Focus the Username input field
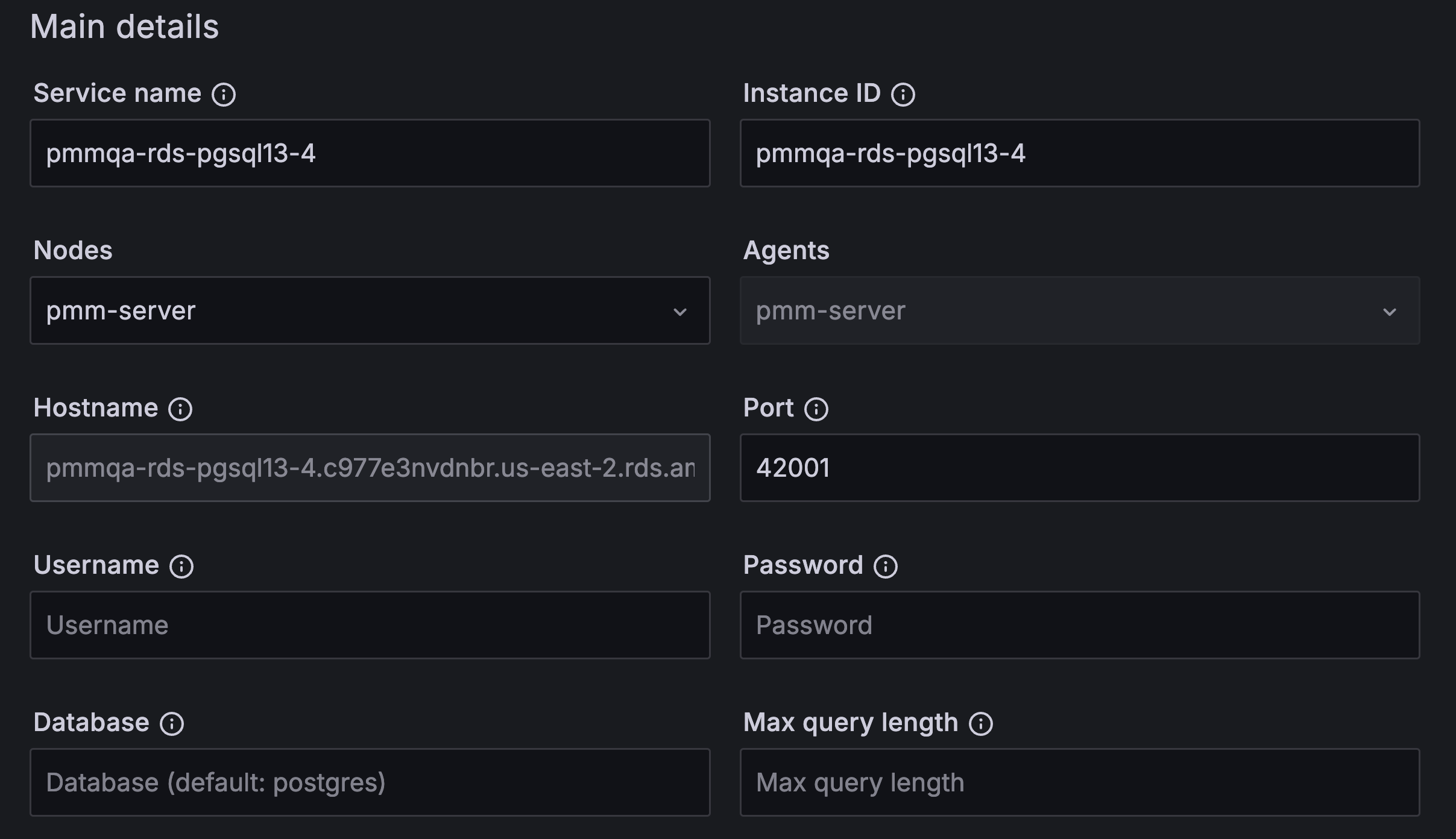 click(370, 625)
